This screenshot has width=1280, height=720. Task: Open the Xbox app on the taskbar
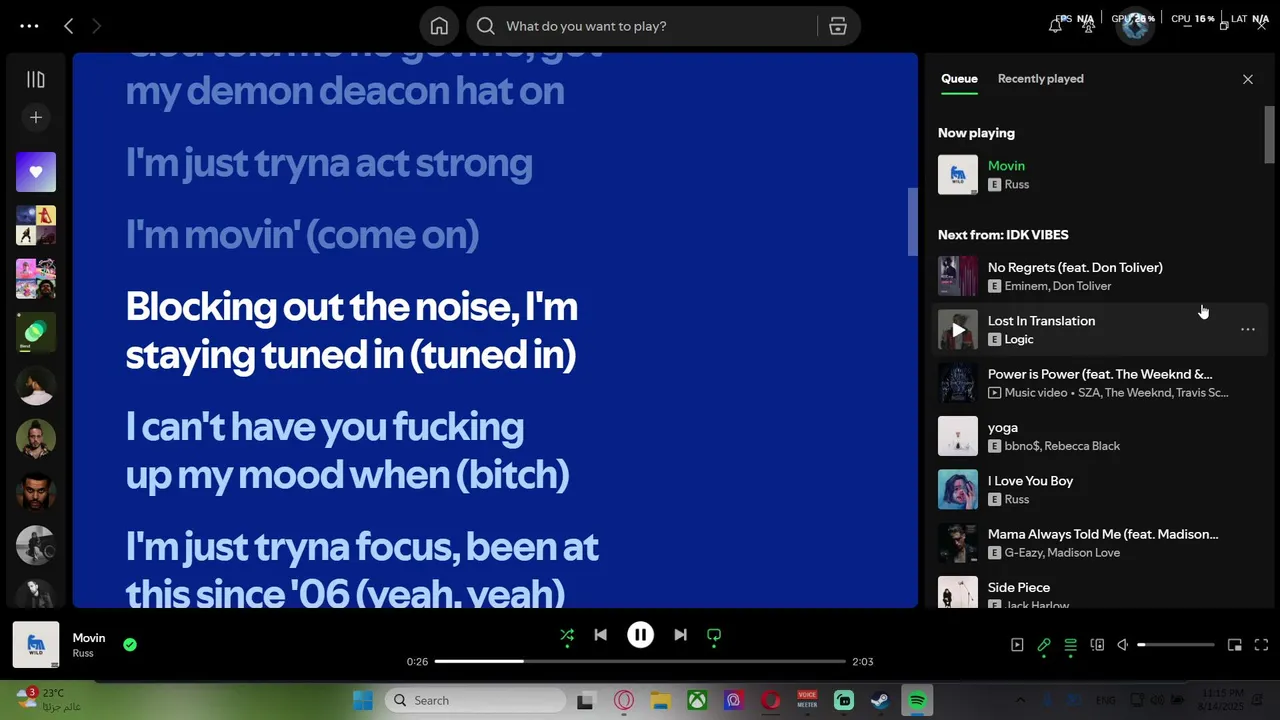tap(697, 701)
